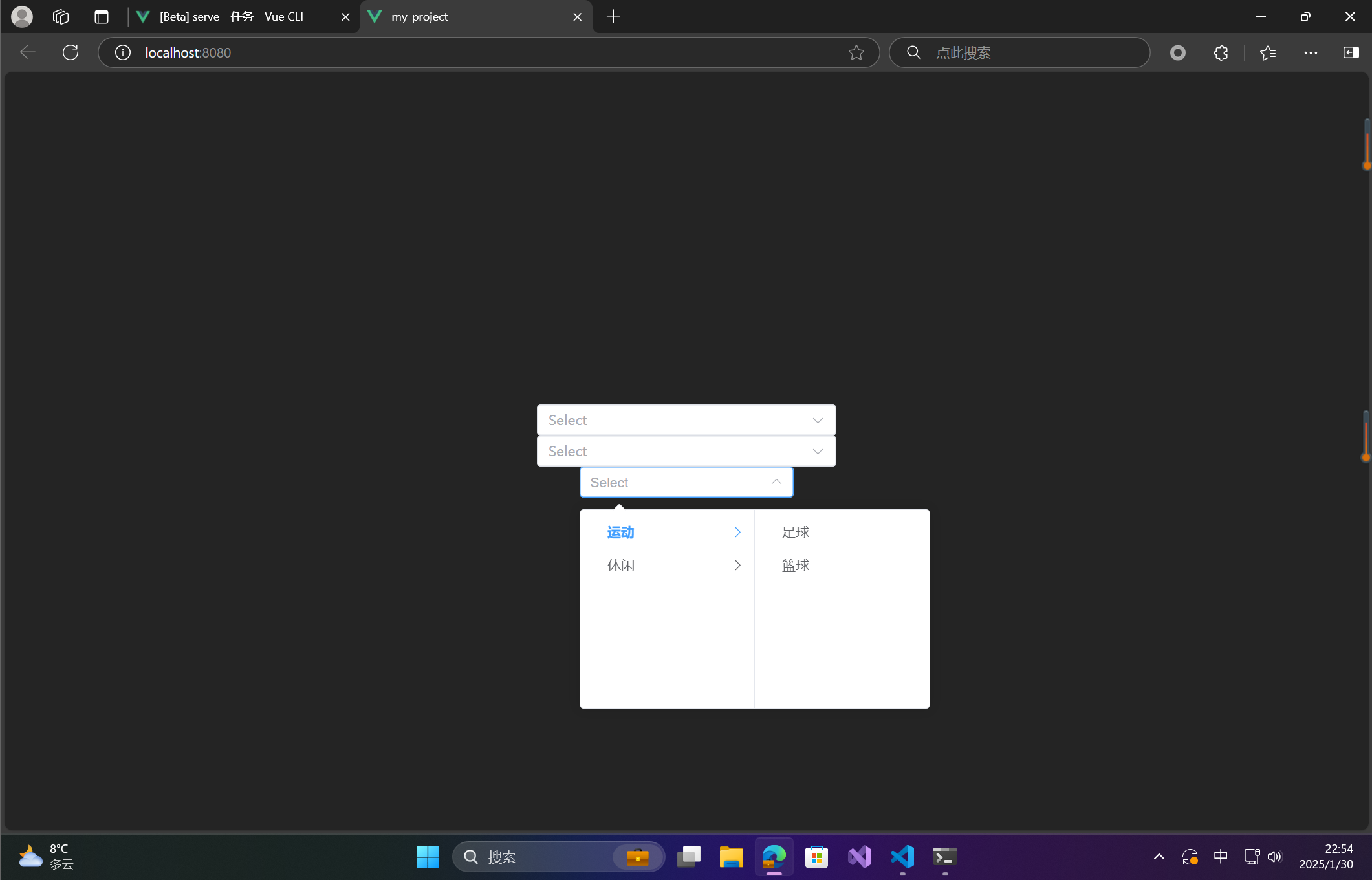Image resolution: width=1372 pixels, height=880 pixels.
Task: Open the favorites list icon
Action: click(1268, 52)
